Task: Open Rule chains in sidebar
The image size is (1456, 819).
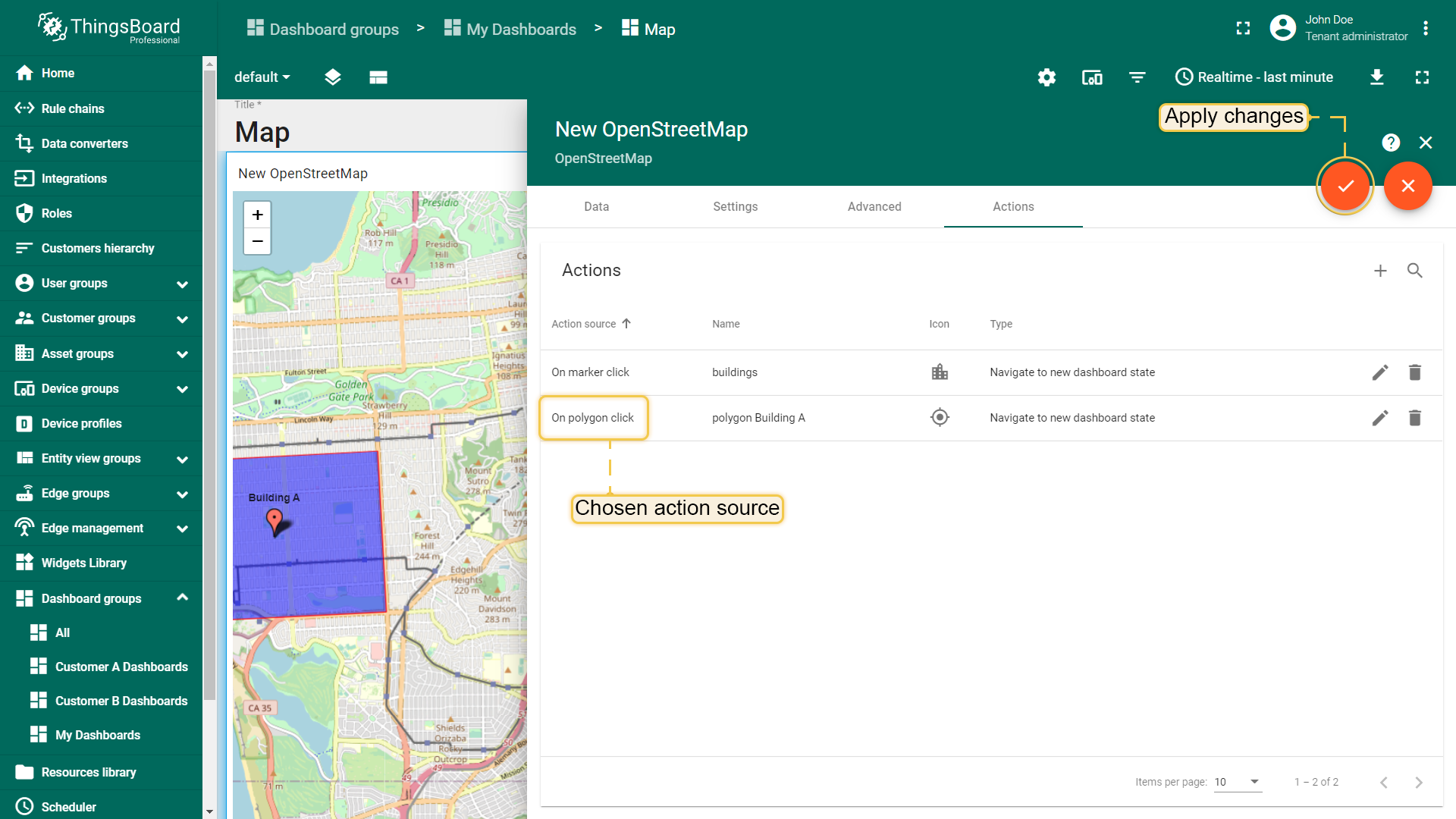Action: [102, 108]
